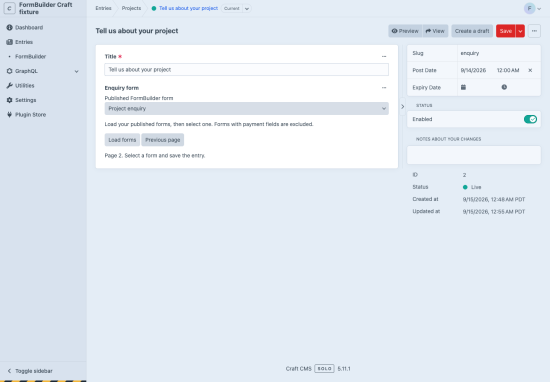Click the SOLO edition badge
This screenshot has height=382, width=550.
324,369
